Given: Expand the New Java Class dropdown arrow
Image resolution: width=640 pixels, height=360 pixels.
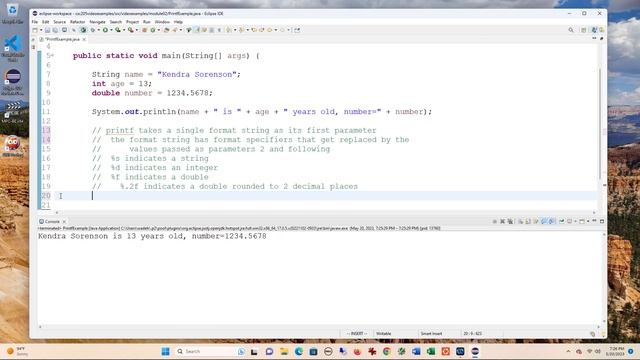Looking at the screenshot, I should click(x=159, y=30).
